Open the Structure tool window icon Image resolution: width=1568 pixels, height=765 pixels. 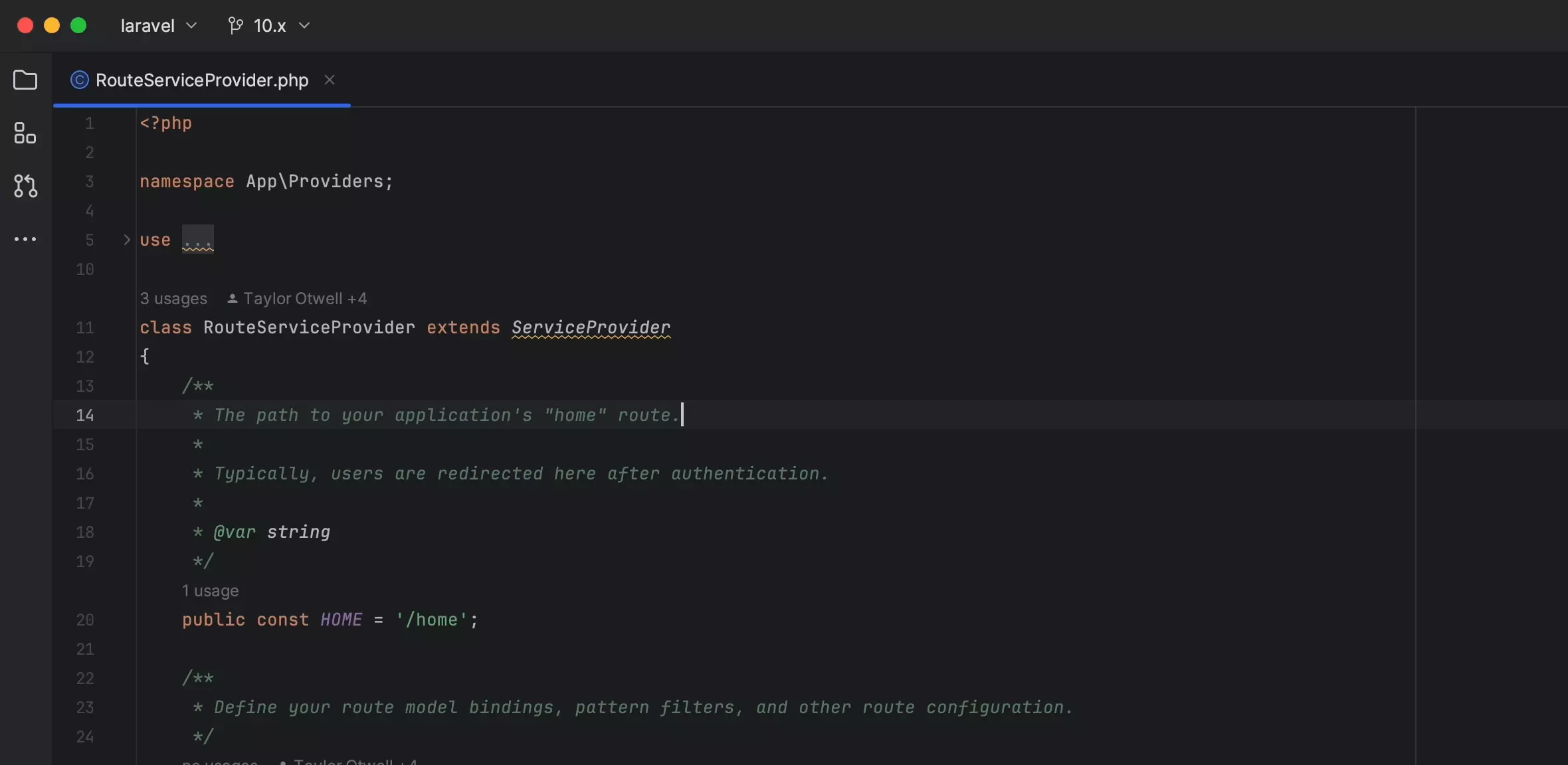point(25,133)
